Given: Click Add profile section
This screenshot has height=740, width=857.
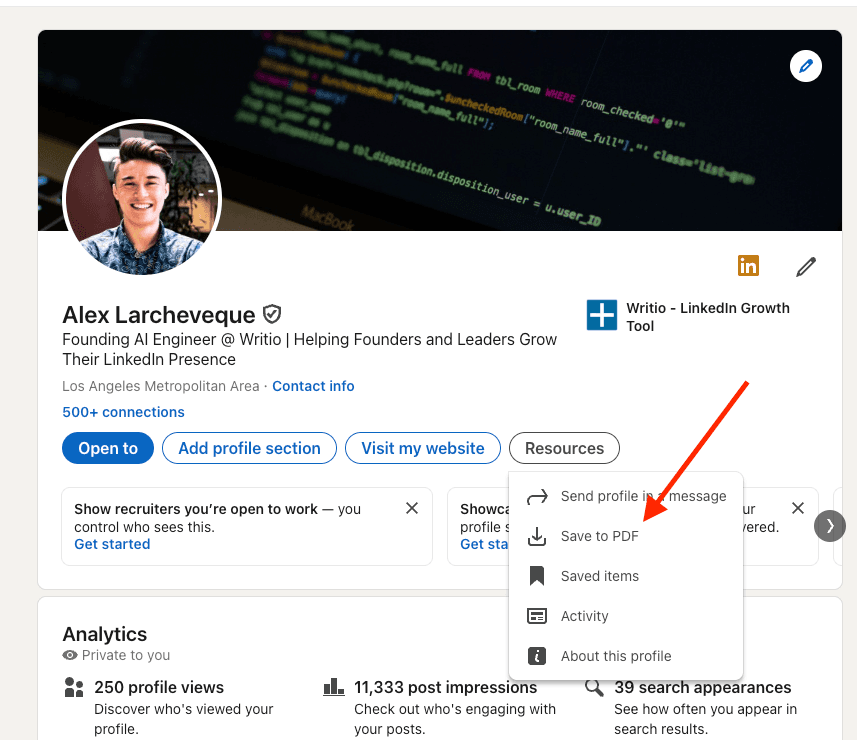Looking at the screenshot, I should 248,448.
